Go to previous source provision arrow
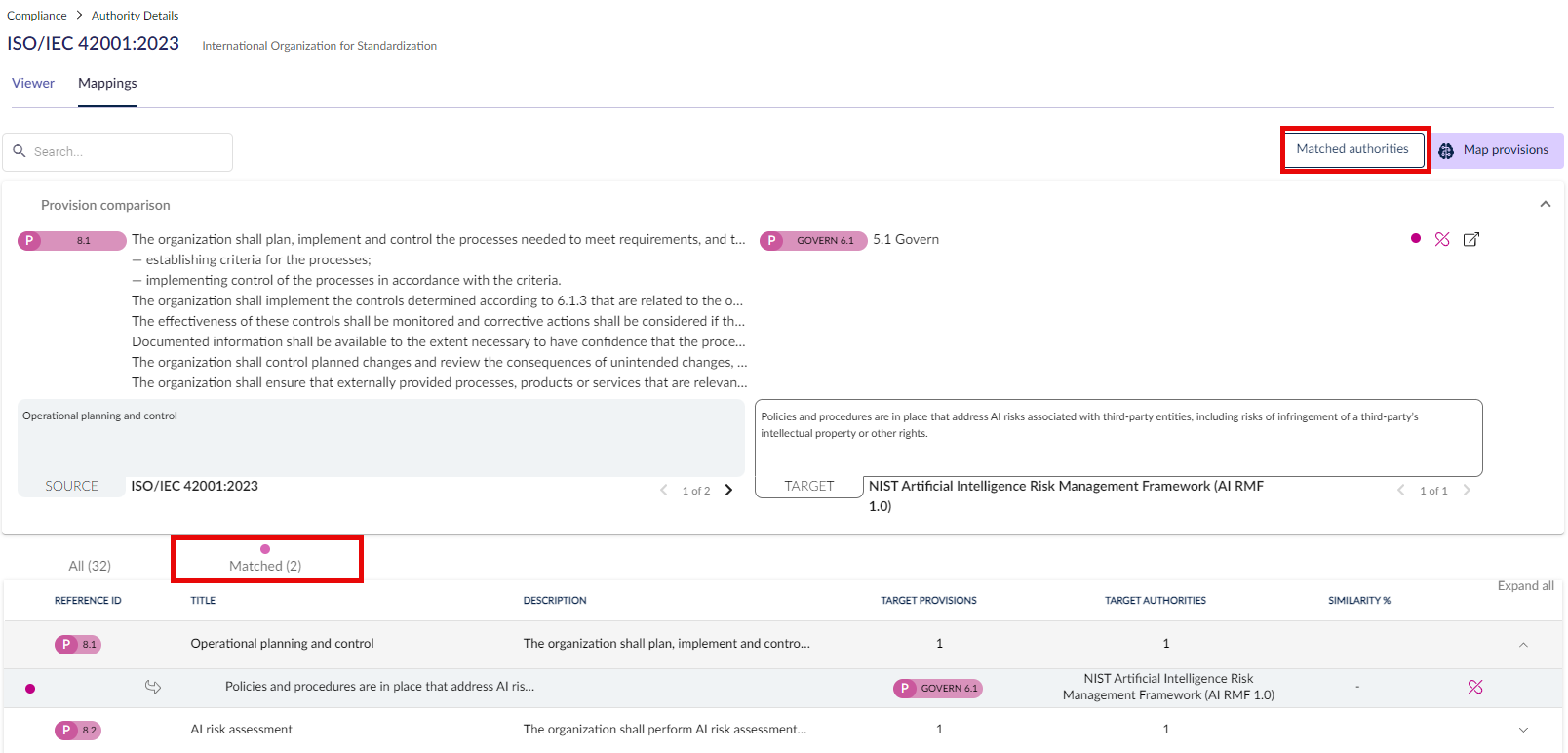1568x753 pixels. [x=664, y=490]
